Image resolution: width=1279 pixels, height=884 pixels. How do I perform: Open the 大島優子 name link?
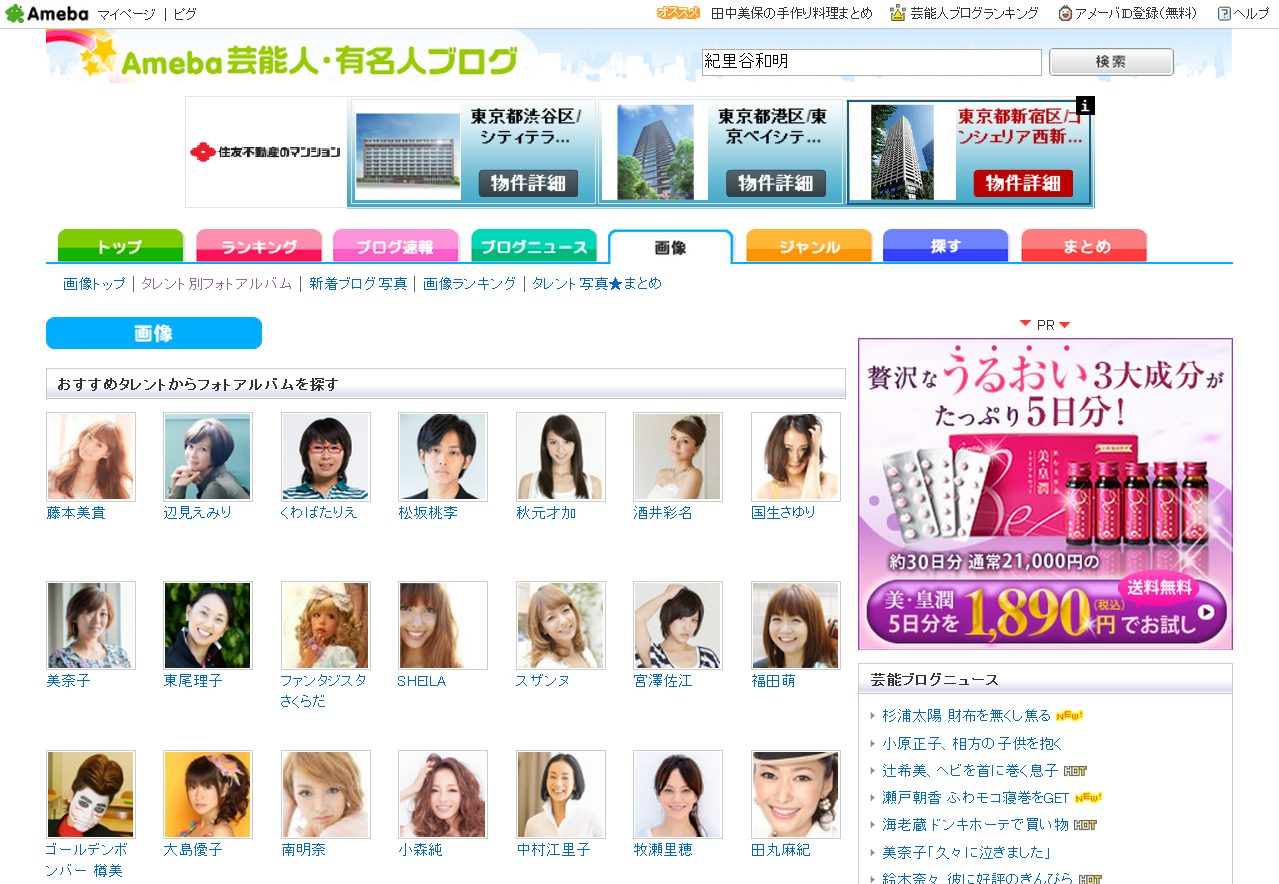pyautogui.click(x=193, y=850)
